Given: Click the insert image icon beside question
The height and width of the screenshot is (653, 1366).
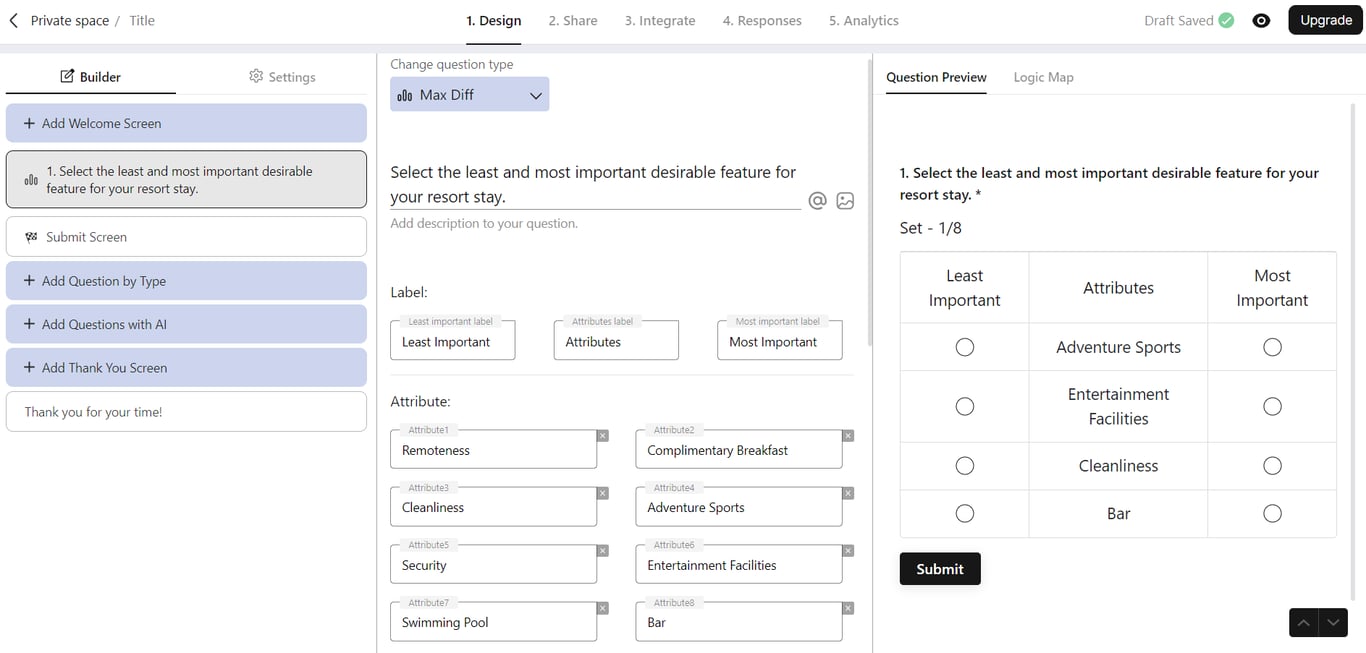Looking at the screenshot, I should pyautogui.click(x=845, y=201).
